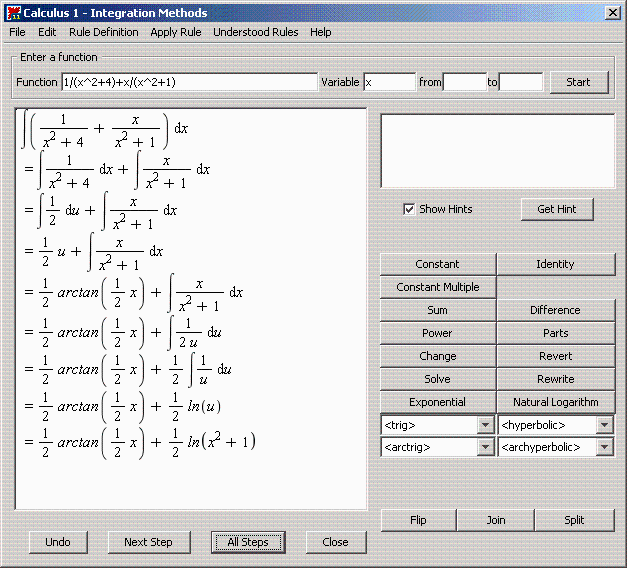This screenshot has height=568, width=627.
Task: Close the Integration Methods window
Action: coord(612,13)
